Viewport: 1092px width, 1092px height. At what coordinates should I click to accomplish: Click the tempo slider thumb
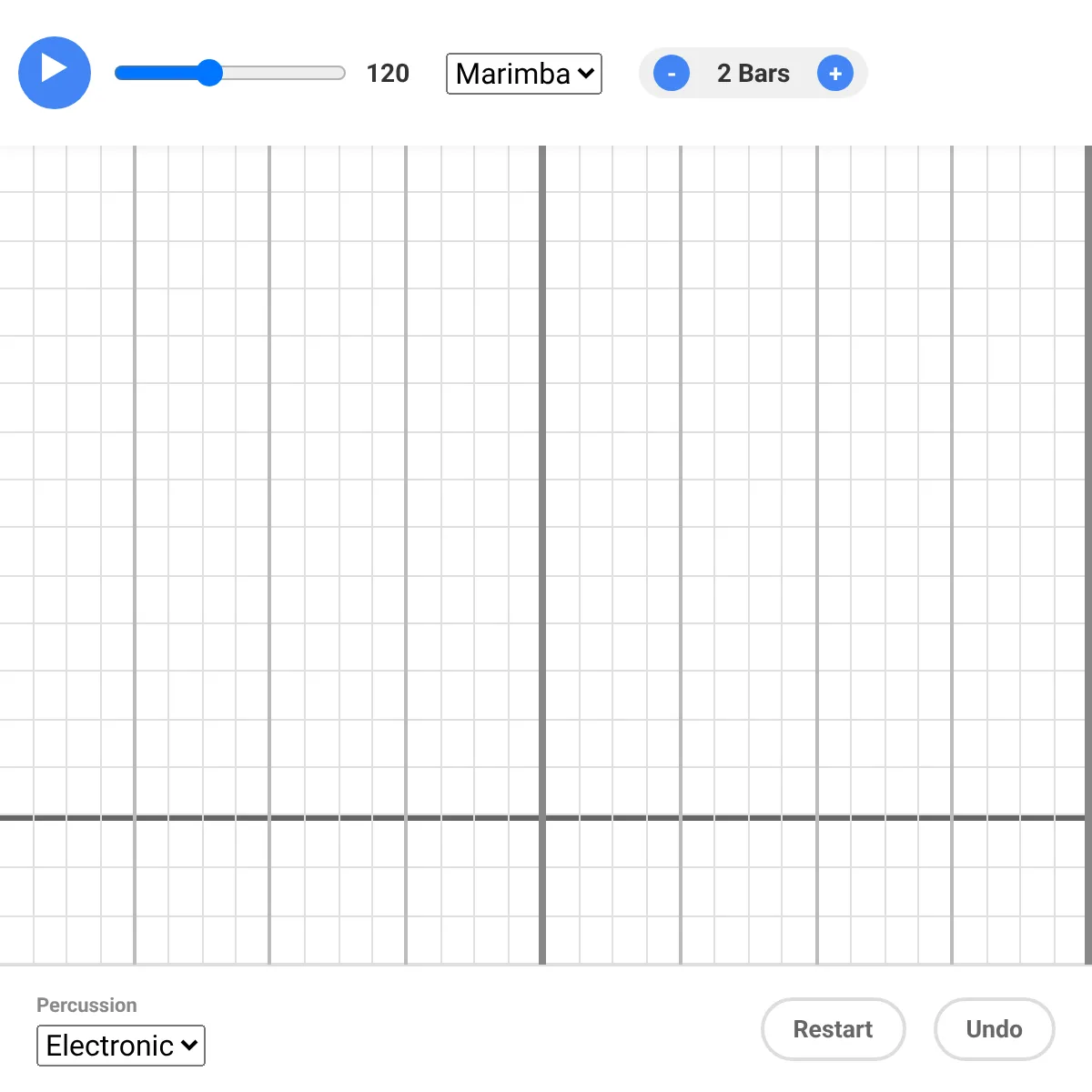(209, 73)
